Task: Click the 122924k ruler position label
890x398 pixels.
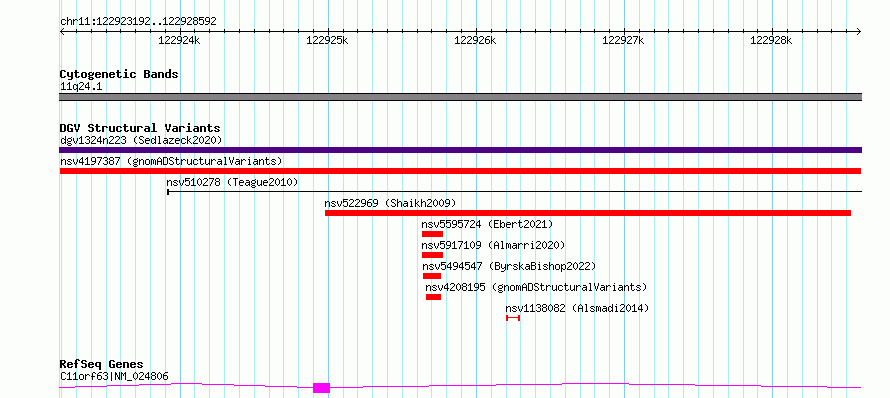Action: coord(179,40)
